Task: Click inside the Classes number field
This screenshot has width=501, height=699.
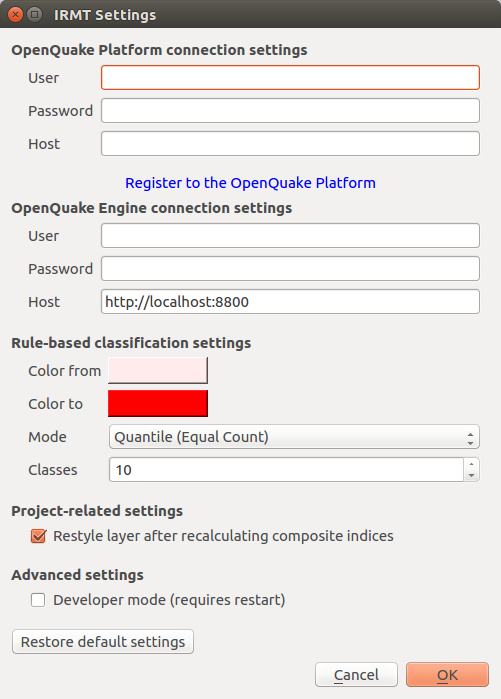Action: [286, 470]
